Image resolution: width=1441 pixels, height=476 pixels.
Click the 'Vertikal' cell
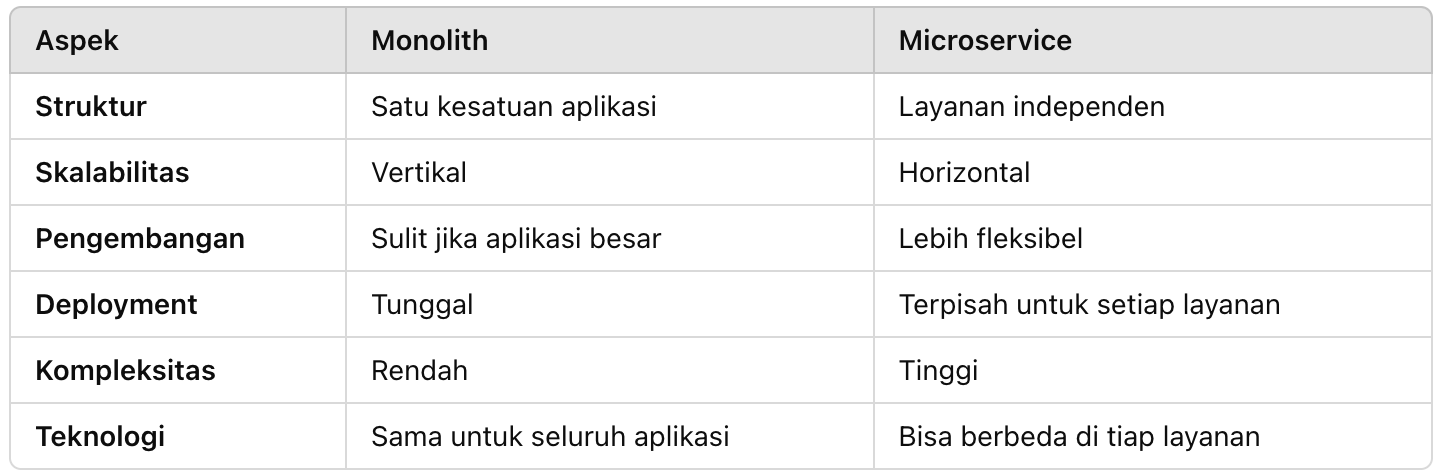(x=418, y=172)
